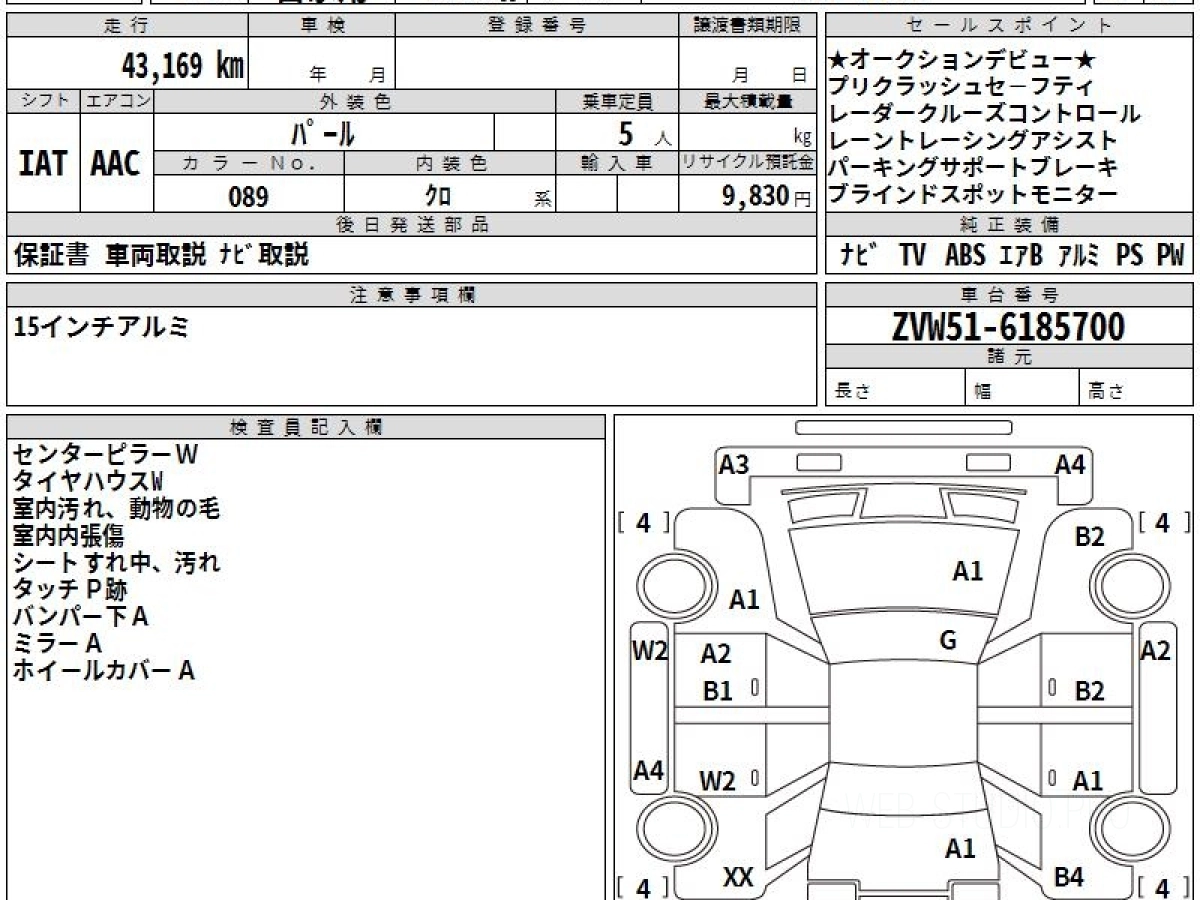
Task: Select the センターピラーW inspector note
Action: coord(106,454)
